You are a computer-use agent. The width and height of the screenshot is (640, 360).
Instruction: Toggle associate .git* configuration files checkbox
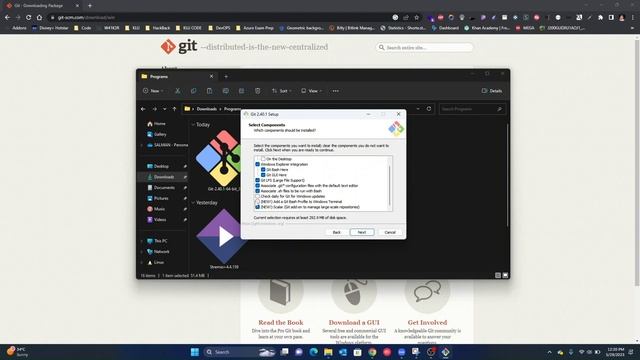[258, 185]
